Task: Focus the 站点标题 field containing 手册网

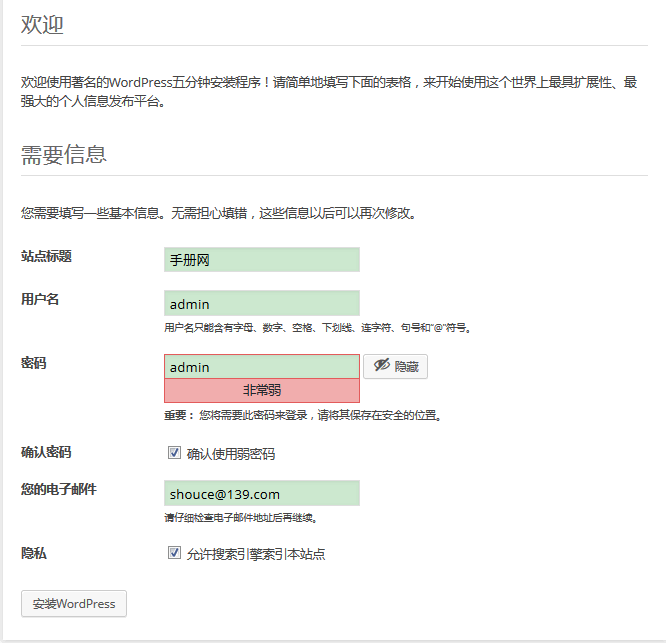Action: coord(261,260)
